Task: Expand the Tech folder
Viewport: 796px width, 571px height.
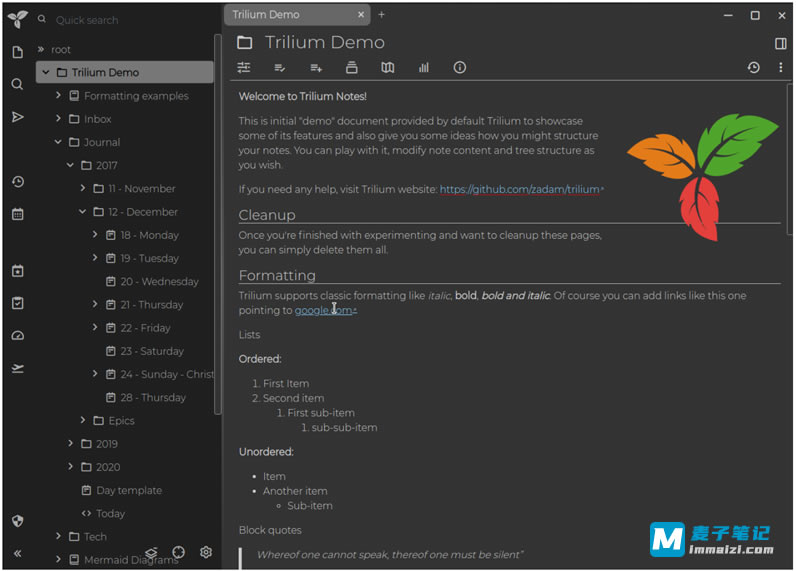Action: [x=58, y=535]
